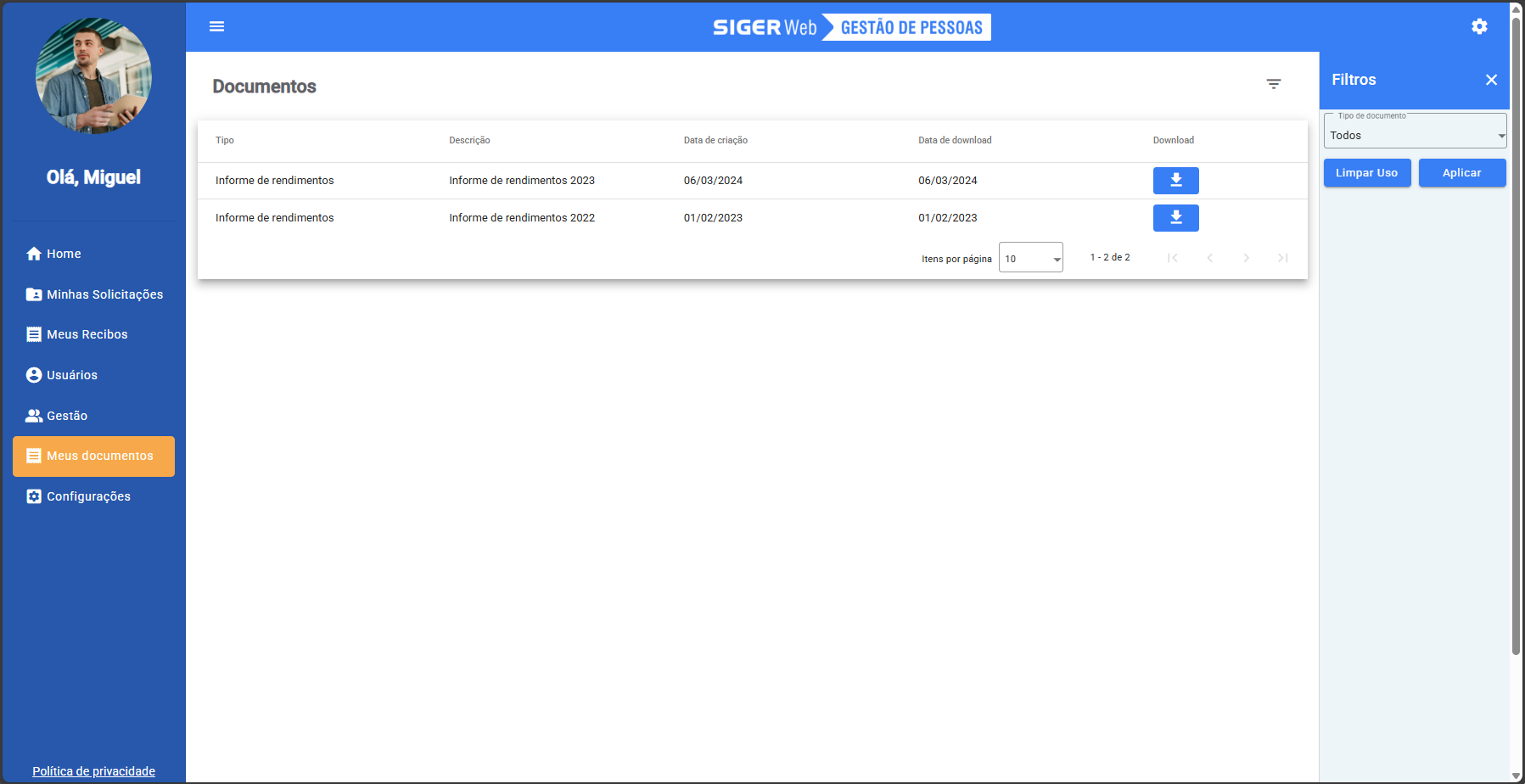Click the Configurações gear-box icon
1525x784 pixels.
tap(34, 496)
